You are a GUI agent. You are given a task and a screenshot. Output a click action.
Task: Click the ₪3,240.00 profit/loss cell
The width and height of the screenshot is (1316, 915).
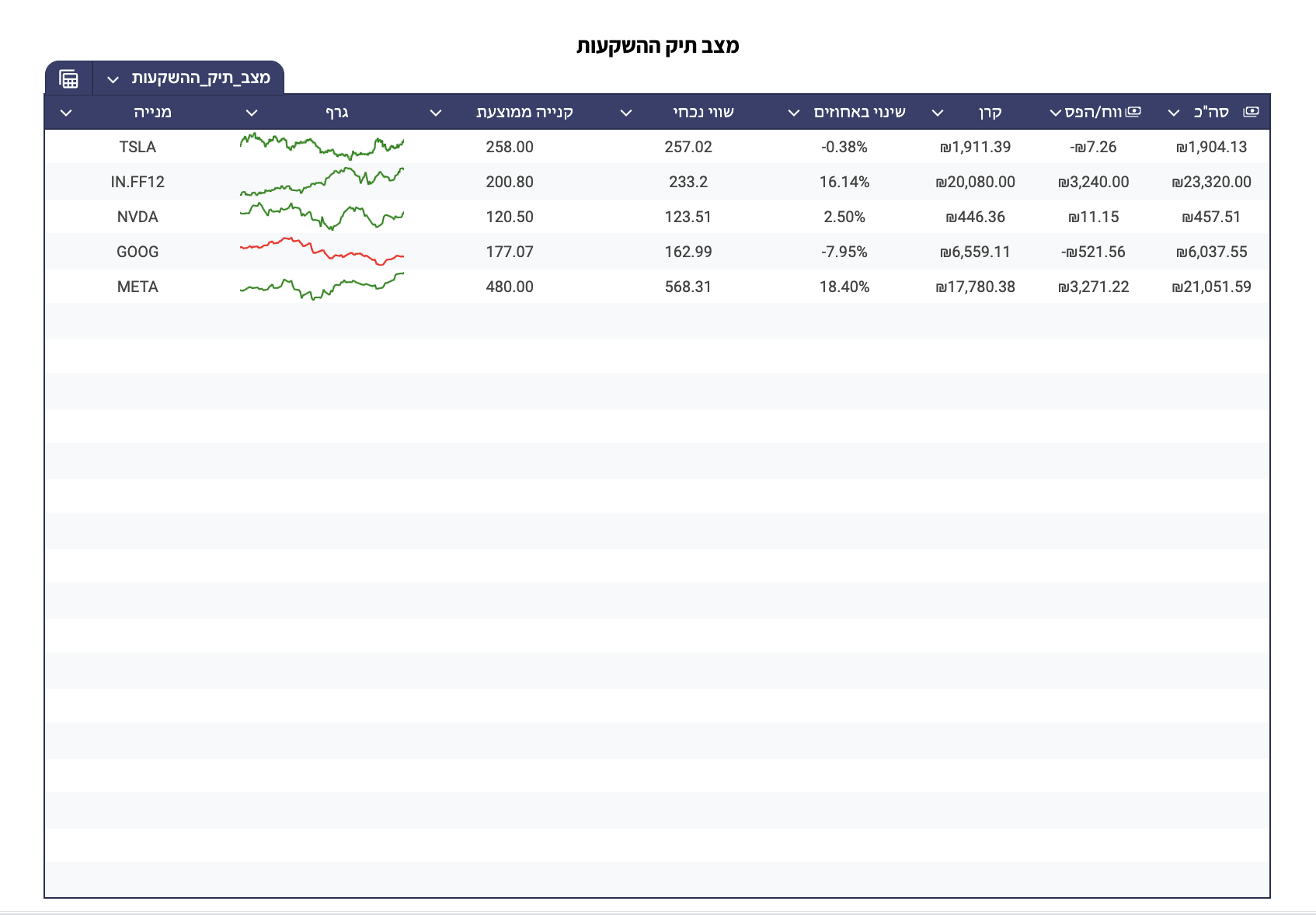click(x=1093, y=182)
